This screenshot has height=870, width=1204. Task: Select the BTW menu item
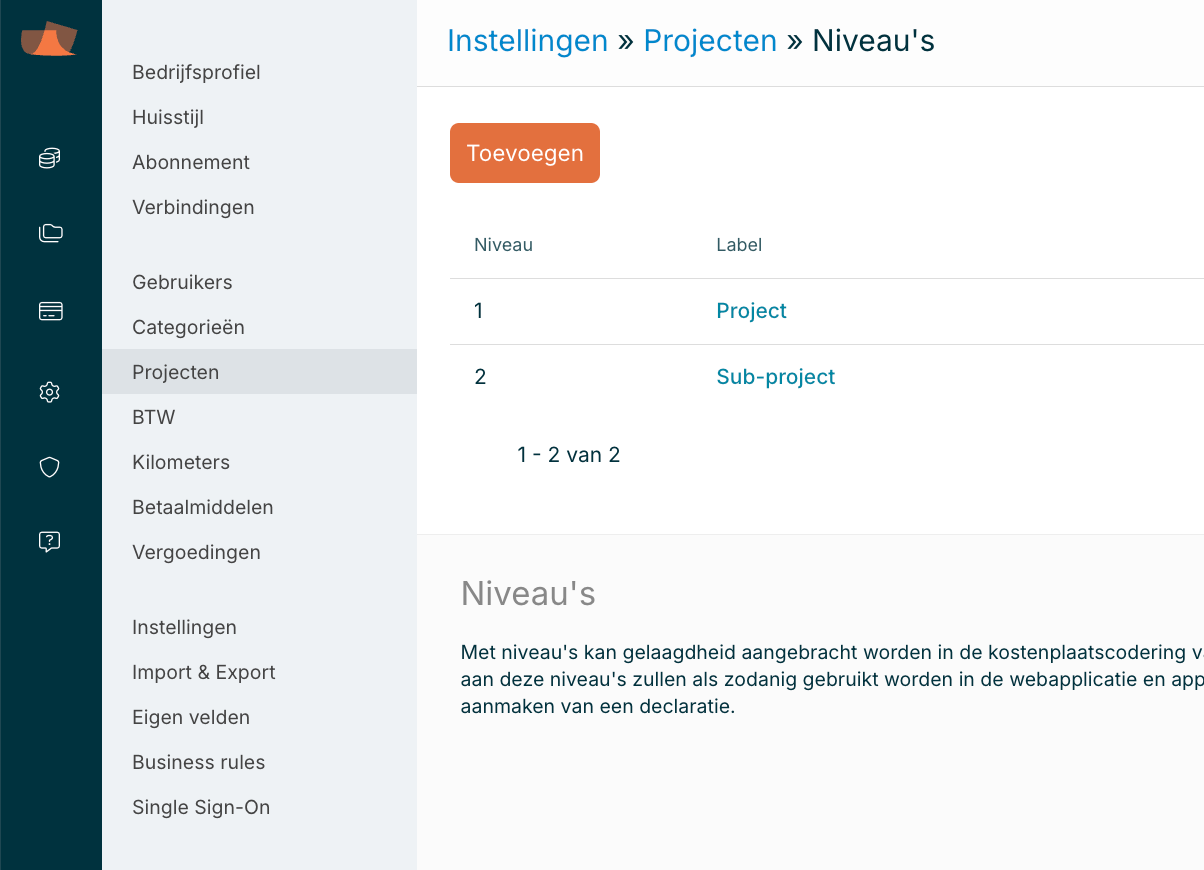pyautogui.click(x=154, y=417)
